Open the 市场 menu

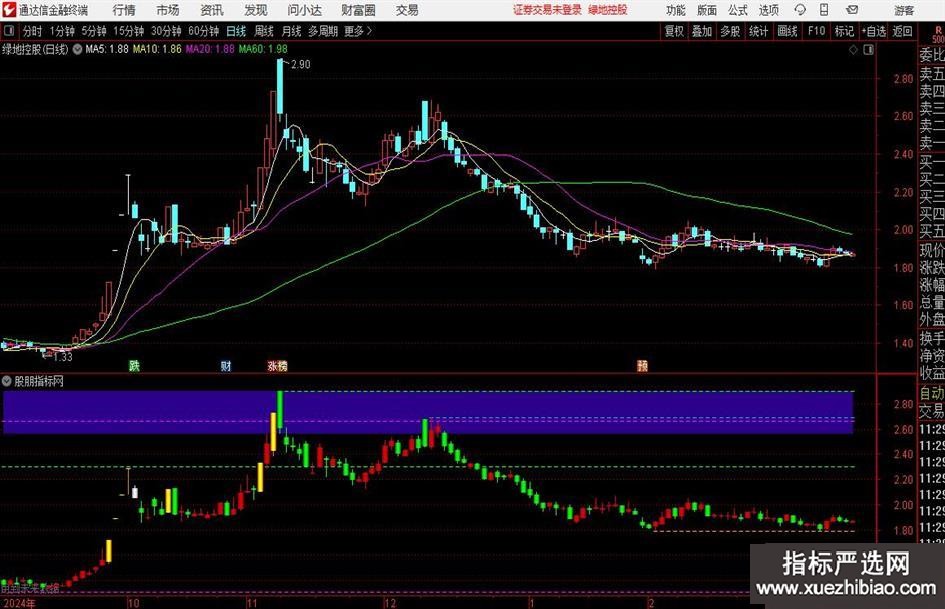pos(168,10)
